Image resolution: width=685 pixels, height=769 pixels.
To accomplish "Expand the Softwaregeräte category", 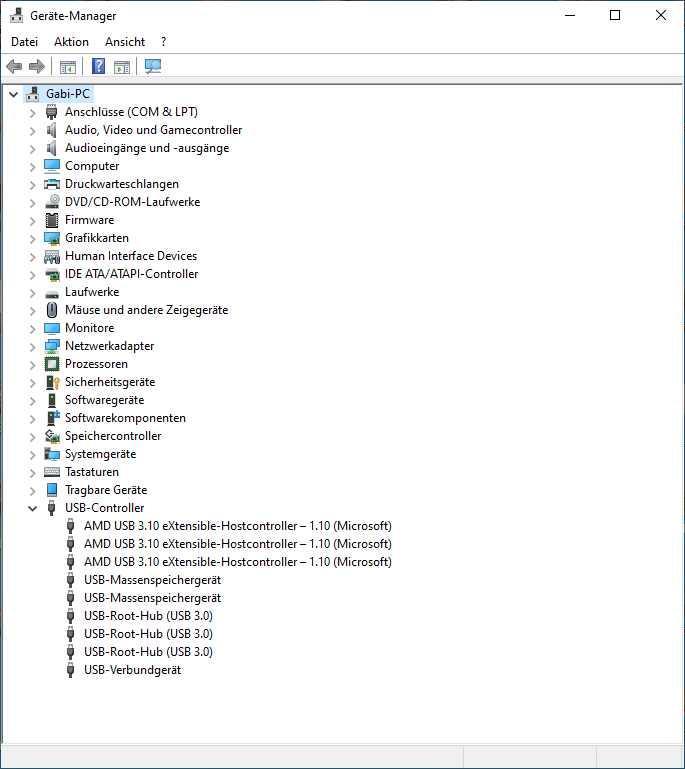I will pos(32,401).
